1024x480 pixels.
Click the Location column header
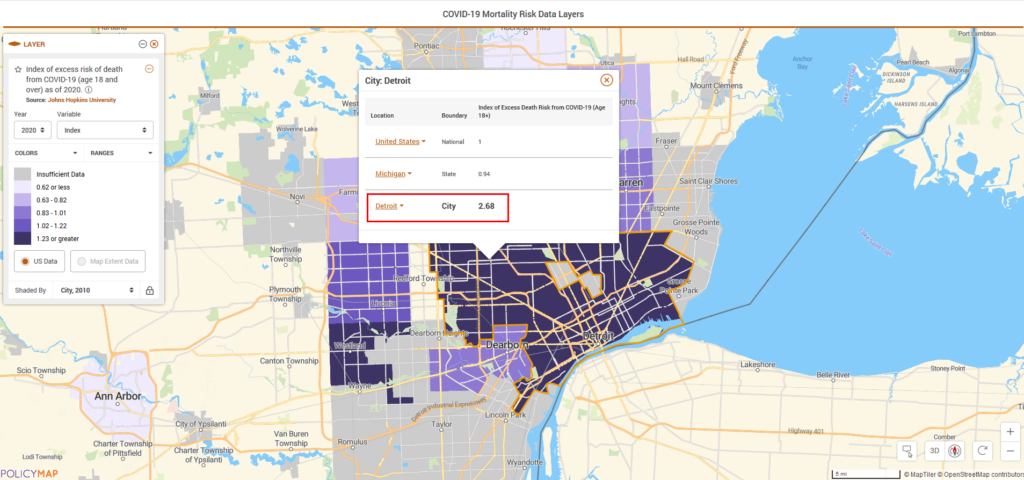pos(382,116)
